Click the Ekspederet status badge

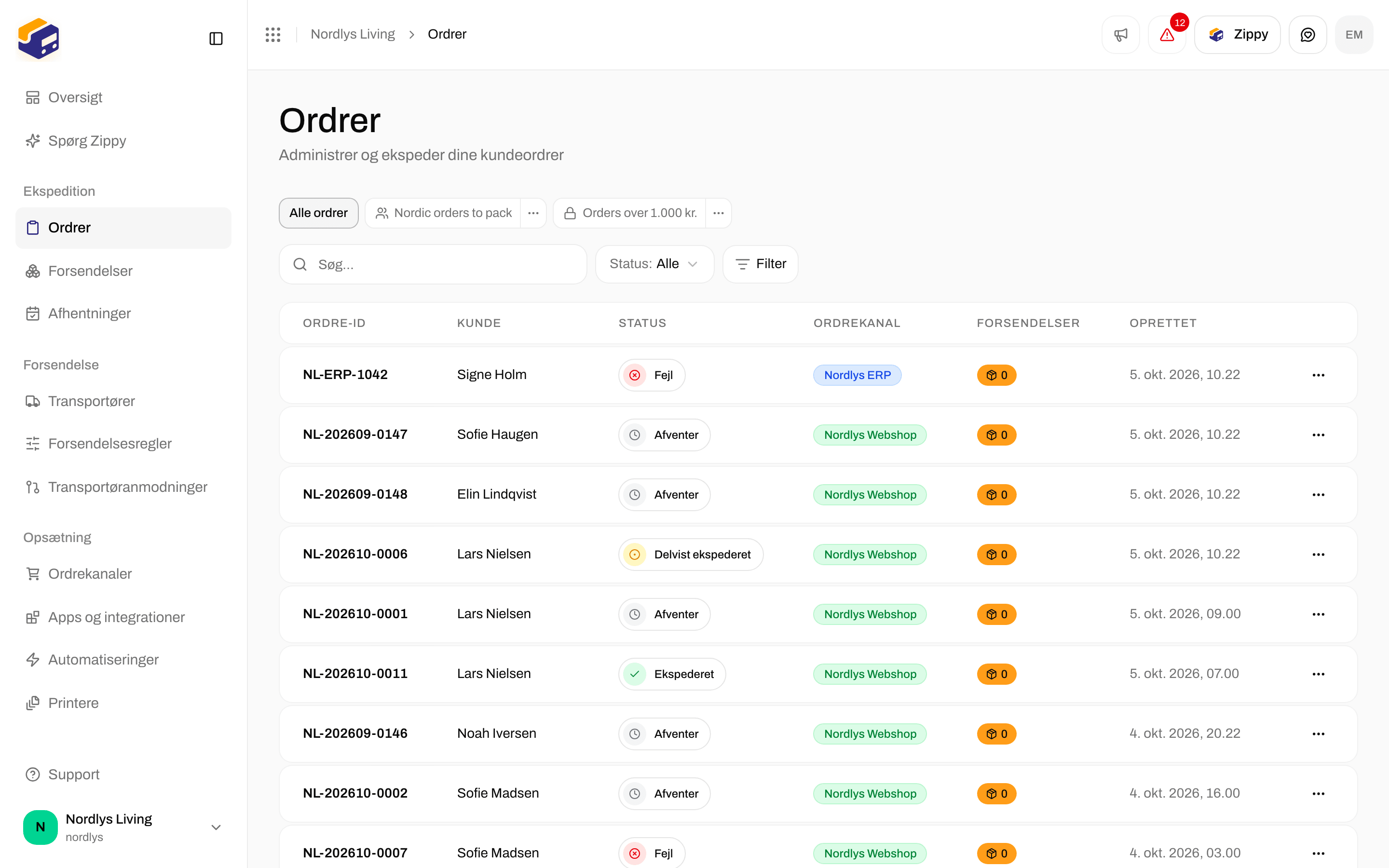(672, 674)
